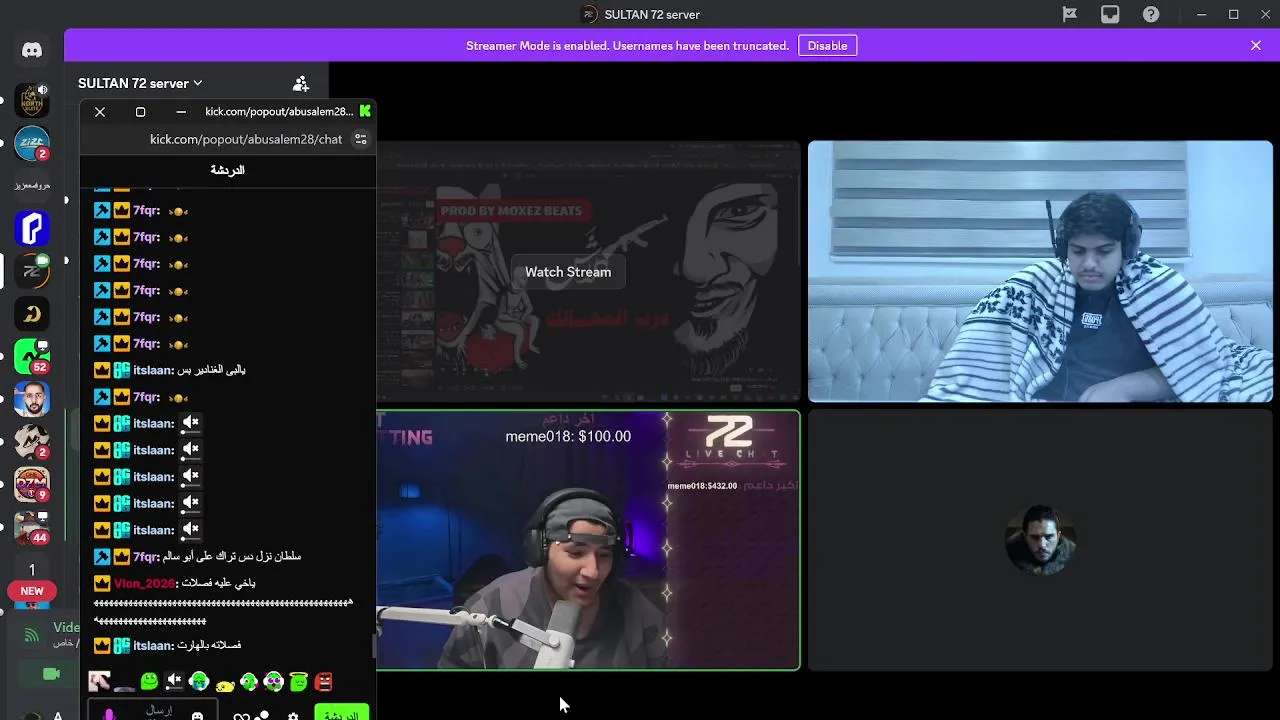Click the invite people icon
This screenshot has width=1280, height=720.
click(301, 84)
